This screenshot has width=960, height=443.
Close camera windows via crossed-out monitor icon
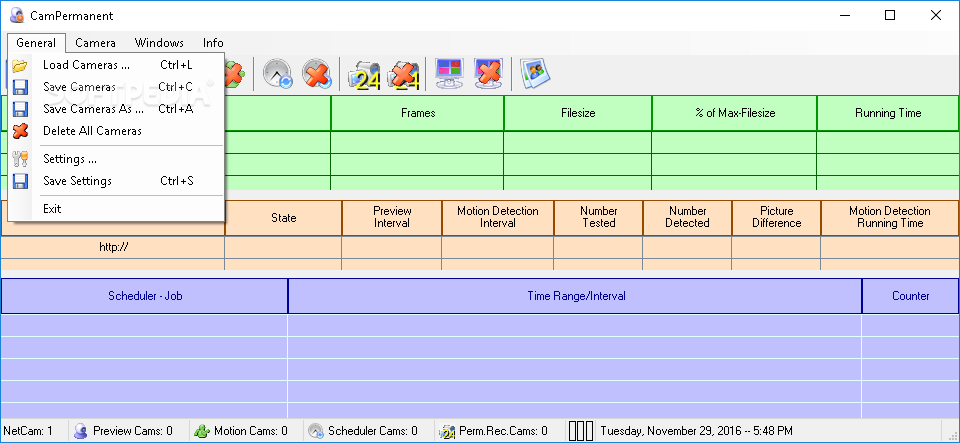(488, 74)
